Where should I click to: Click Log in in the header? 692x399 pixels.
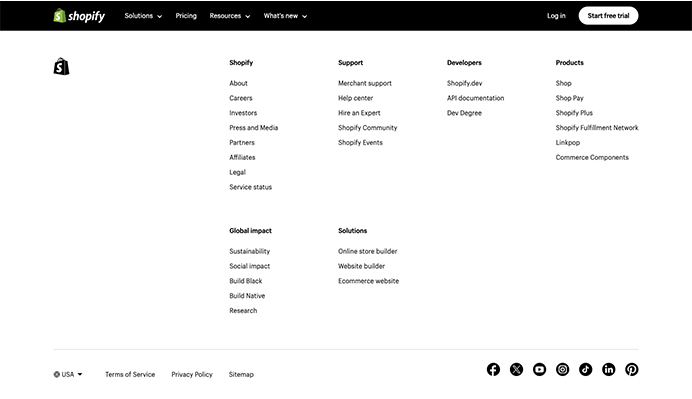556,16
